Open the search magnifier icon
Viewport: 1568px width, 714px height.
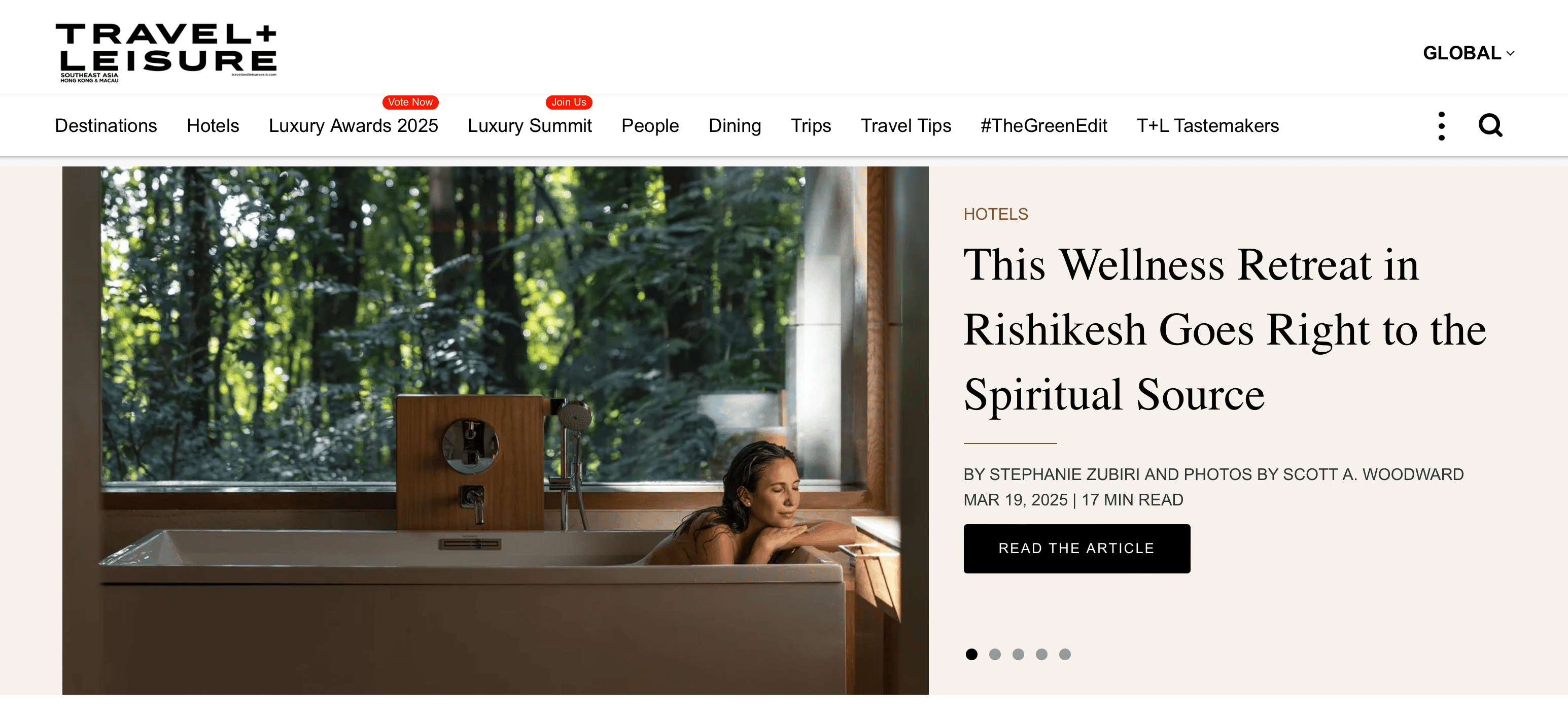pos(1490,125)
